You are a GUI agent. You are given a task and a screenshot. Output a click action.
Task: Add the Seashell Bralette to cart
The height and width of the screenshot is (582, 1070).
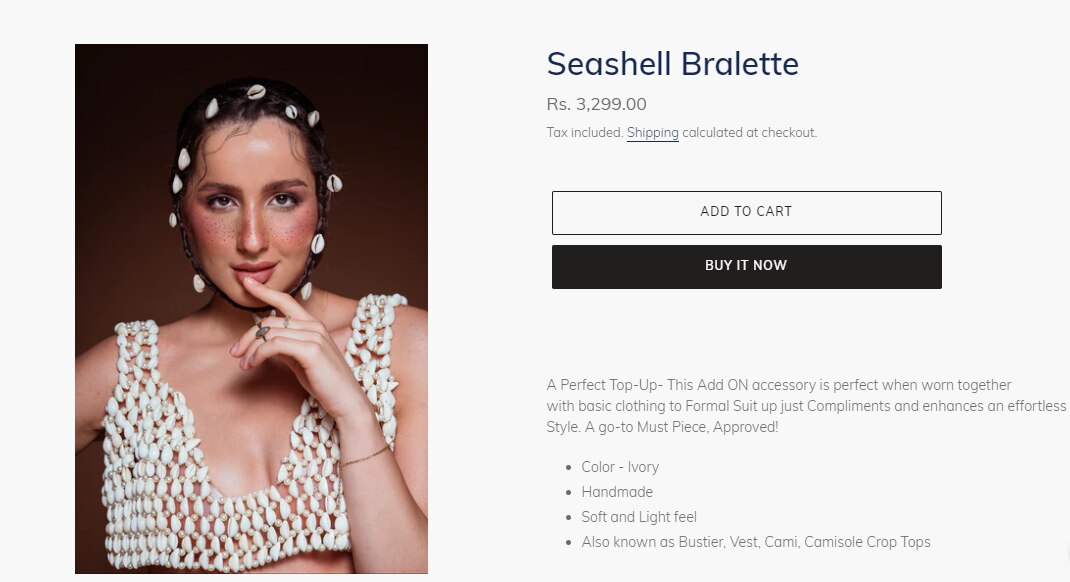747,213
